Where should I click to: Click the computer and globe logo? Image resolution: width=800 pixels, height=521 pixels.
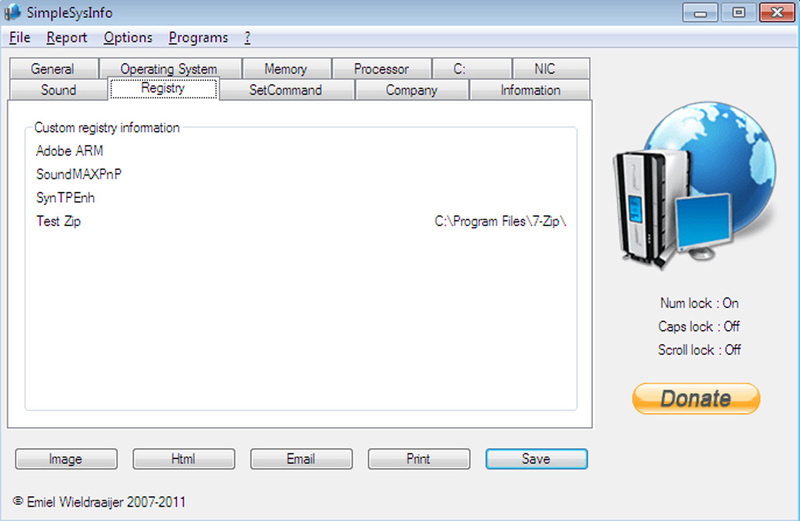[695, 185]
